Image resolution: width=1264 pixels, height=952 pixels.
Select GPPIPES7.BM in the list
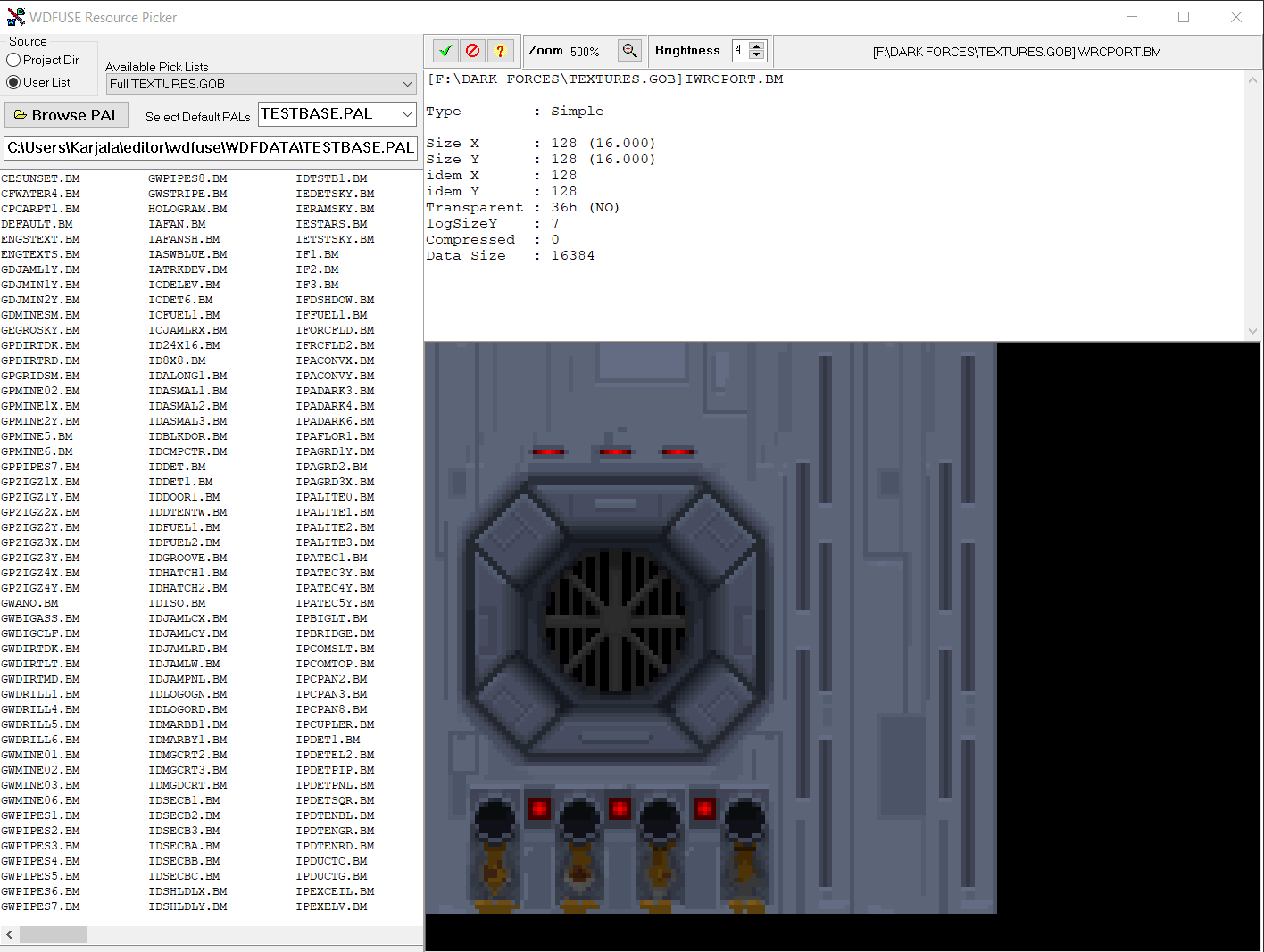tap(40, 467)
